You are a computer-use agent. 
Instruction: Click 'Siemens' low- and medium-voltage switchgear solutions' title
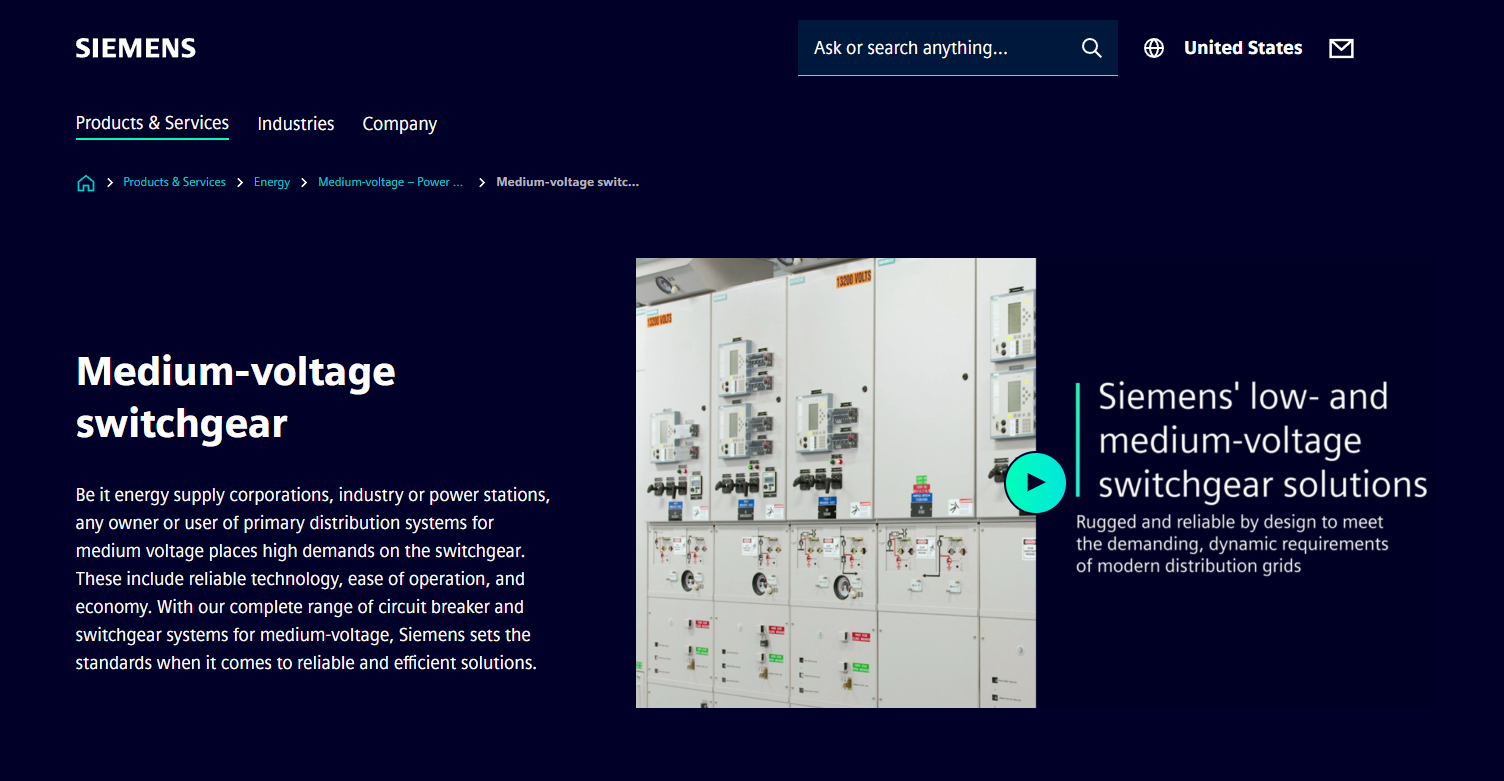(1262, 440)
